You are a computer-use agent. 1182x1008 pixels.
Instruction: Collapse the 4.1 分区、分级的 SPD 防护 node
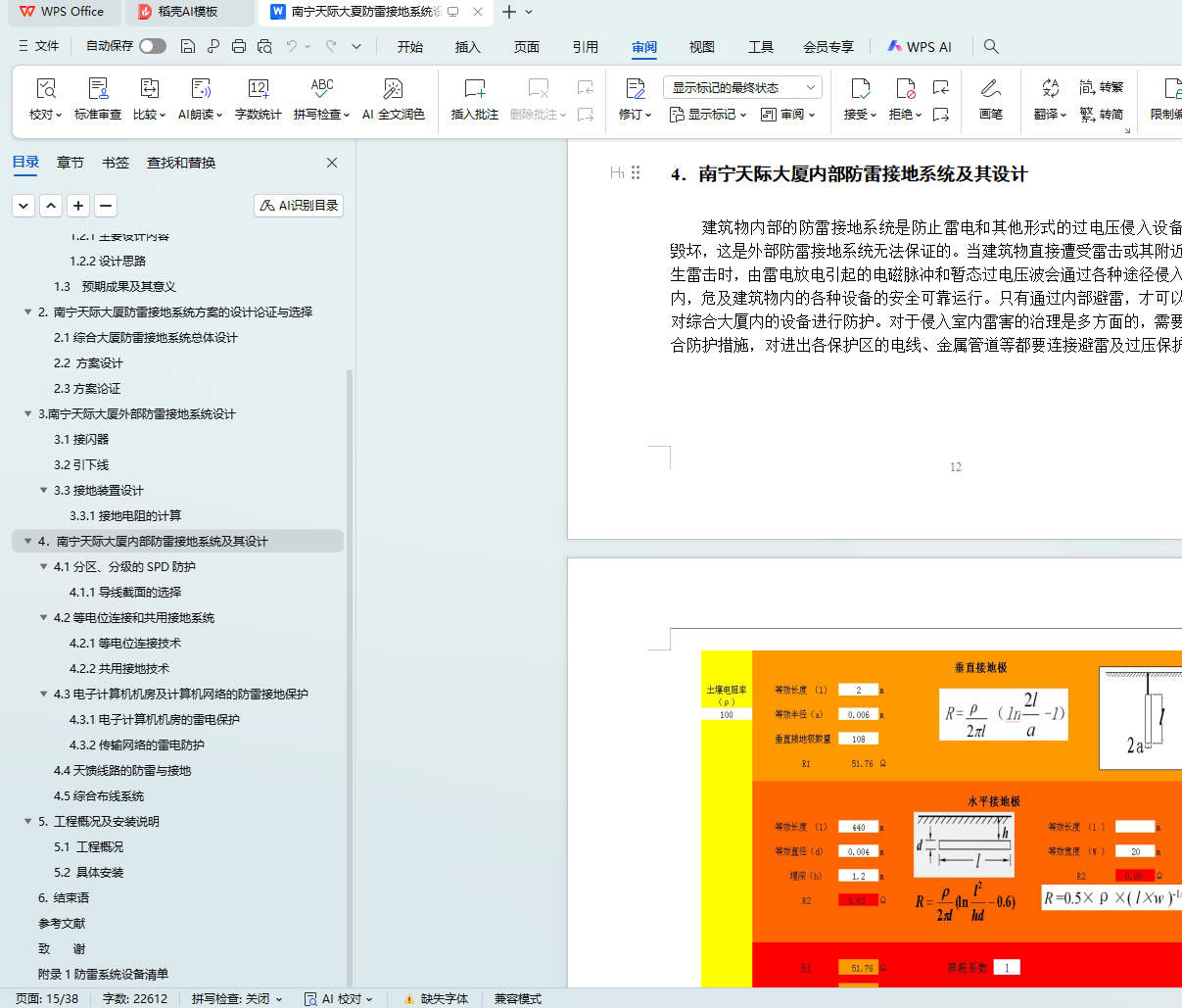[44, 567]
